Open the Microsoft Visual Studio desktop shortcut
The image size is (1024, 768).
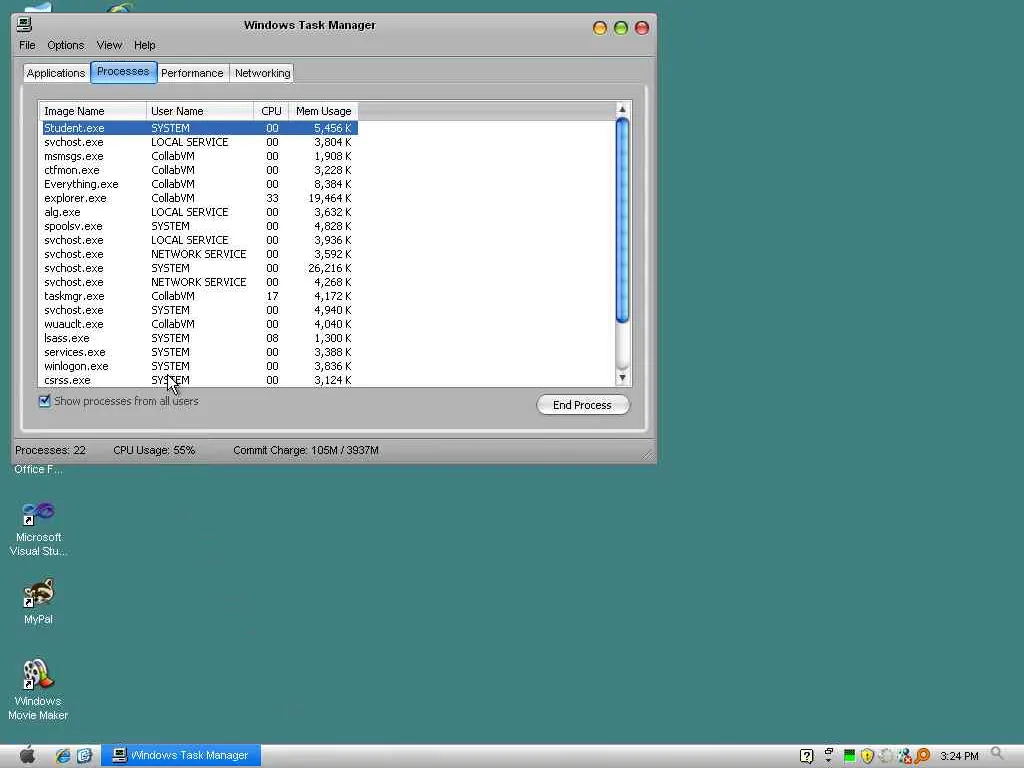pyautogui.click(x=38, y=529)
